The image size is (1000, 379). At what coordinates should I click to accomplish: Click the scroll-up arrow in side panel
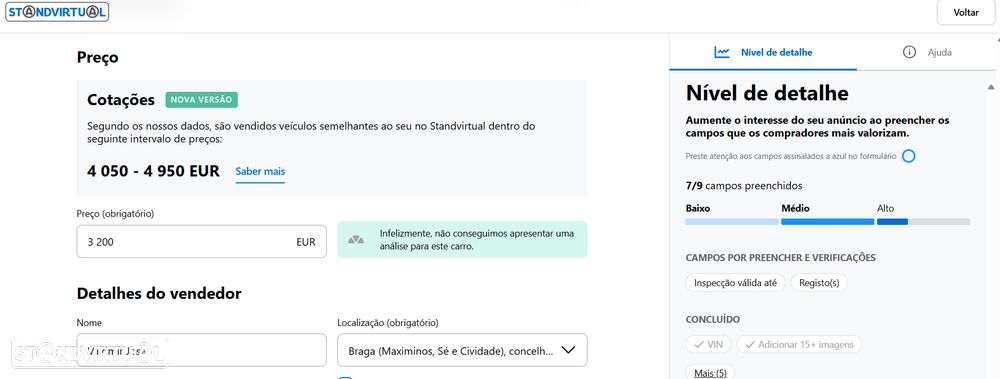(x=990, y=87)
